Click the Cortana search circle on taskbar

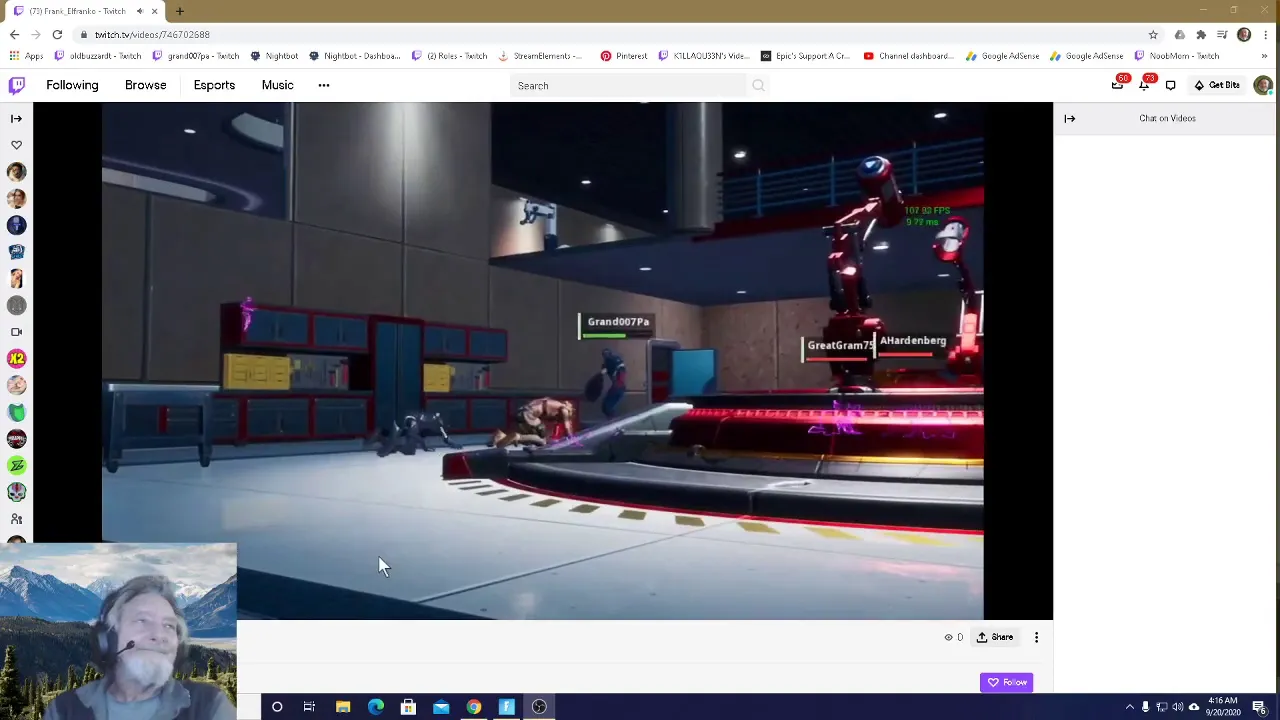point(277,707)
